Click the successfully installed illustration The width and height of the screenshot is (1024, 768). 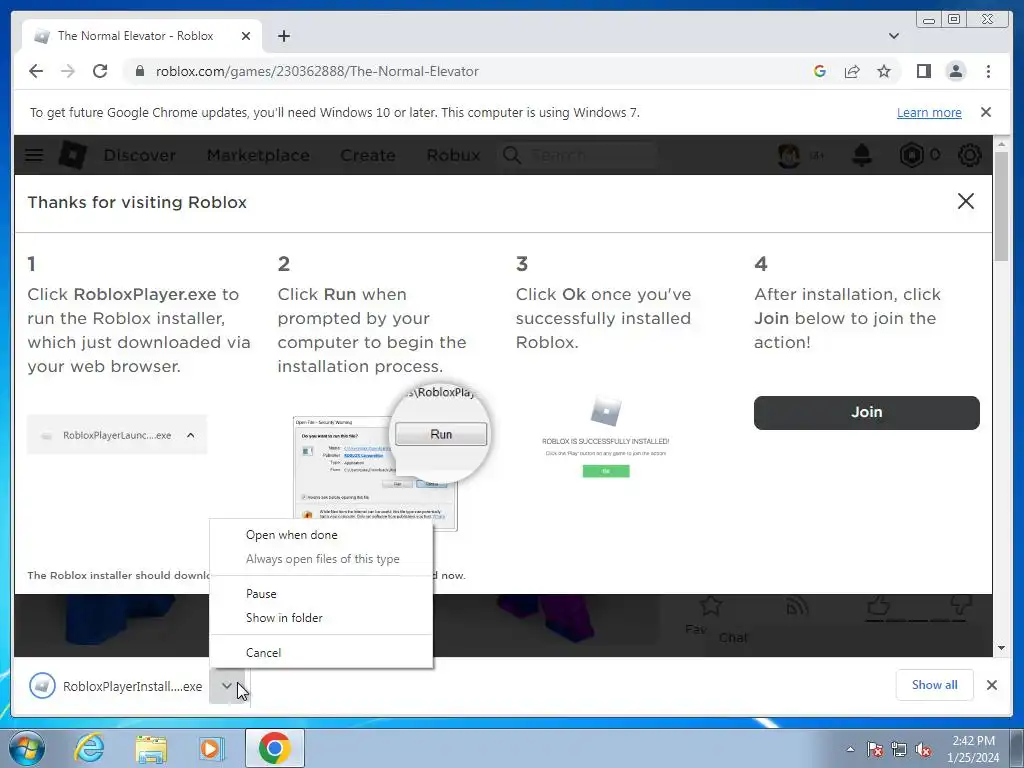(x=605, y=436)
